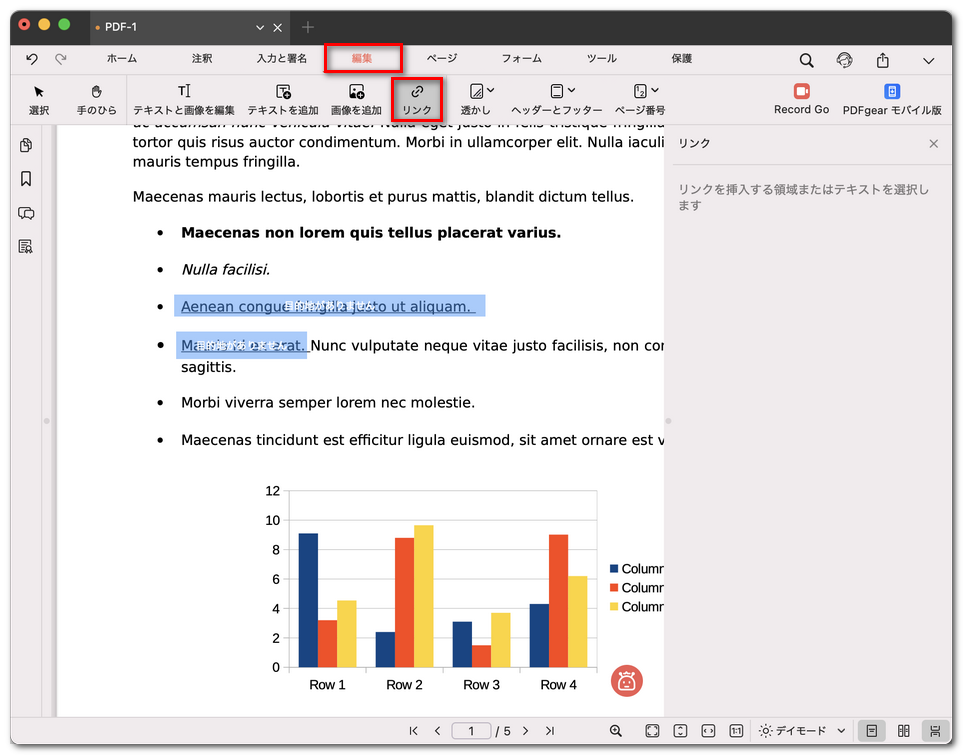Click the 画像を追加 (Add Image) tool
The width and height of the screenshot is (963, 755).
pyautogui.click(x=356, y=99)
